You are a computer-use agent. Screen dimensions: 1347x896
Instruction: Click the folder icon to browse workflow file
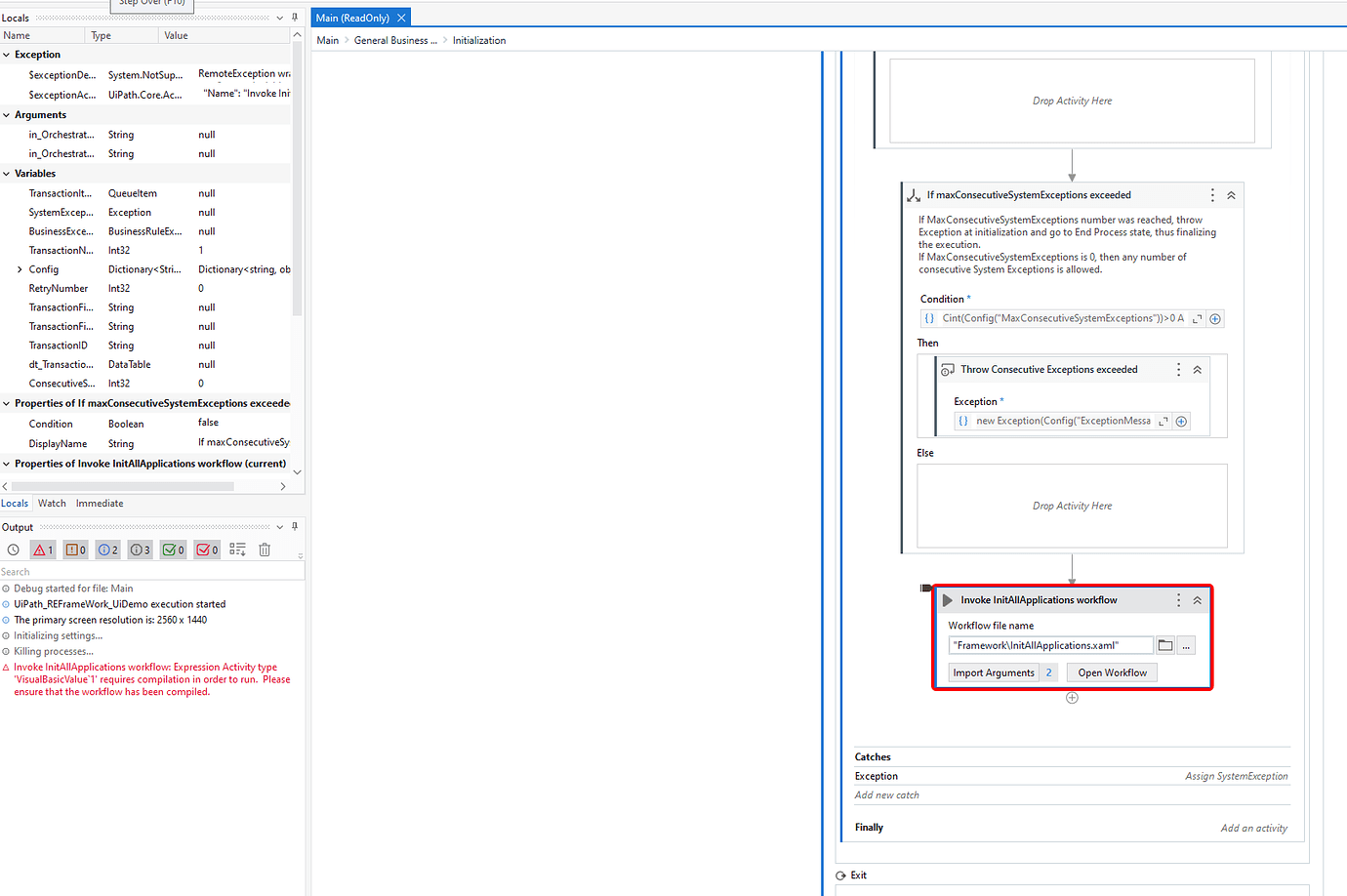(1166, 645)
